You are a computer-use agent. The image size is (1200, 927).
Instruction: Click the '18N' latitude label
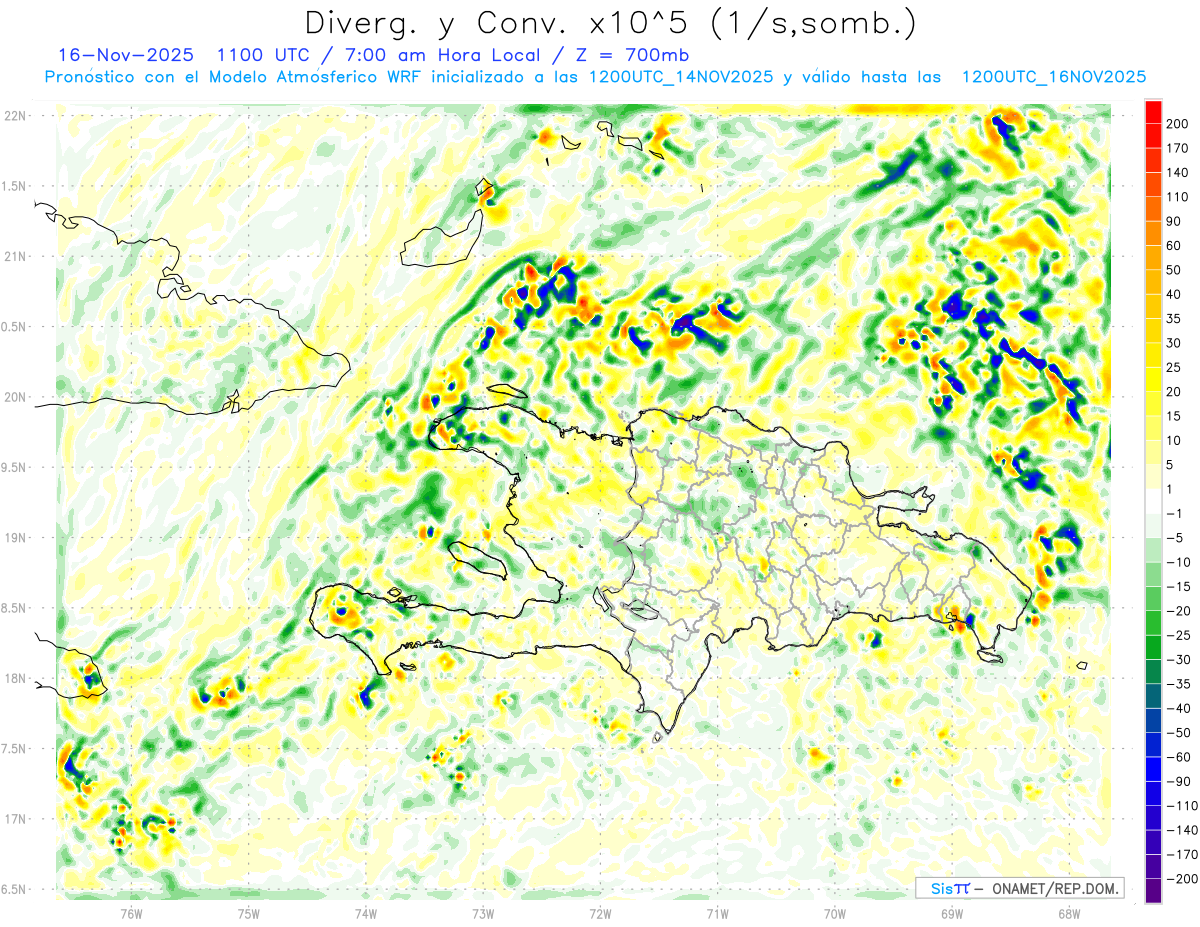(x=13, y=679)
